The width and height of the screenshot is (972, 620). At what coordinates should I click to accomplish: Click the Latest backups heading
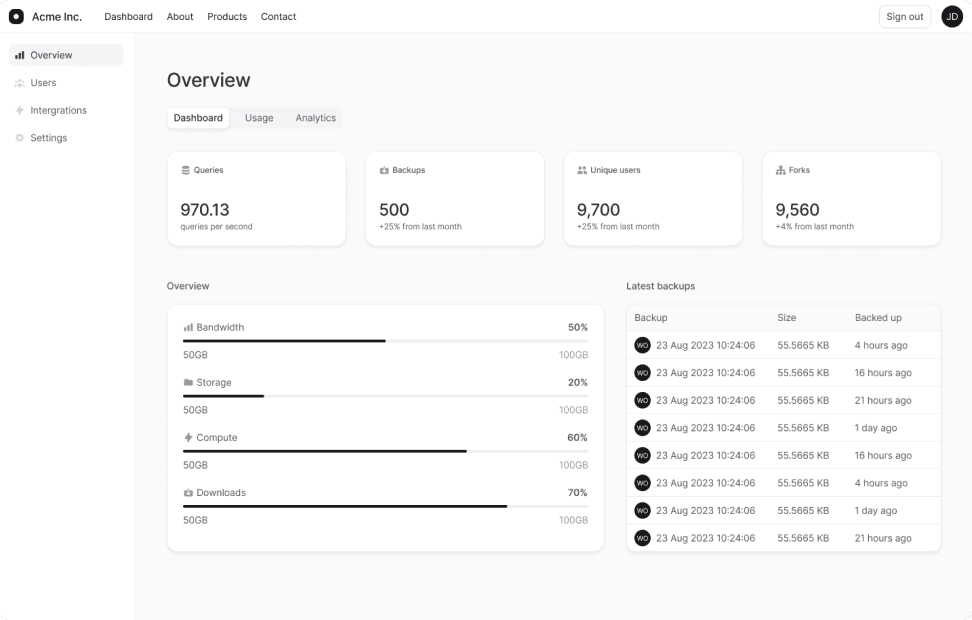point(660,286)
